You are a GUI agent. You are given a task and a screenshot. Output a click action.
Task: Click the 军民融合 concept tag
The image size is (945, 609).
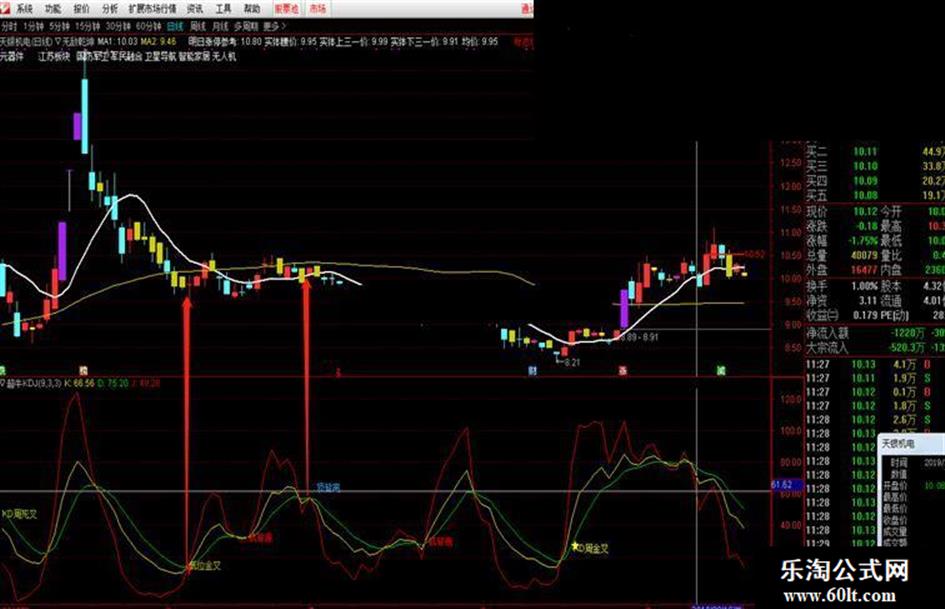pos(126,57)
